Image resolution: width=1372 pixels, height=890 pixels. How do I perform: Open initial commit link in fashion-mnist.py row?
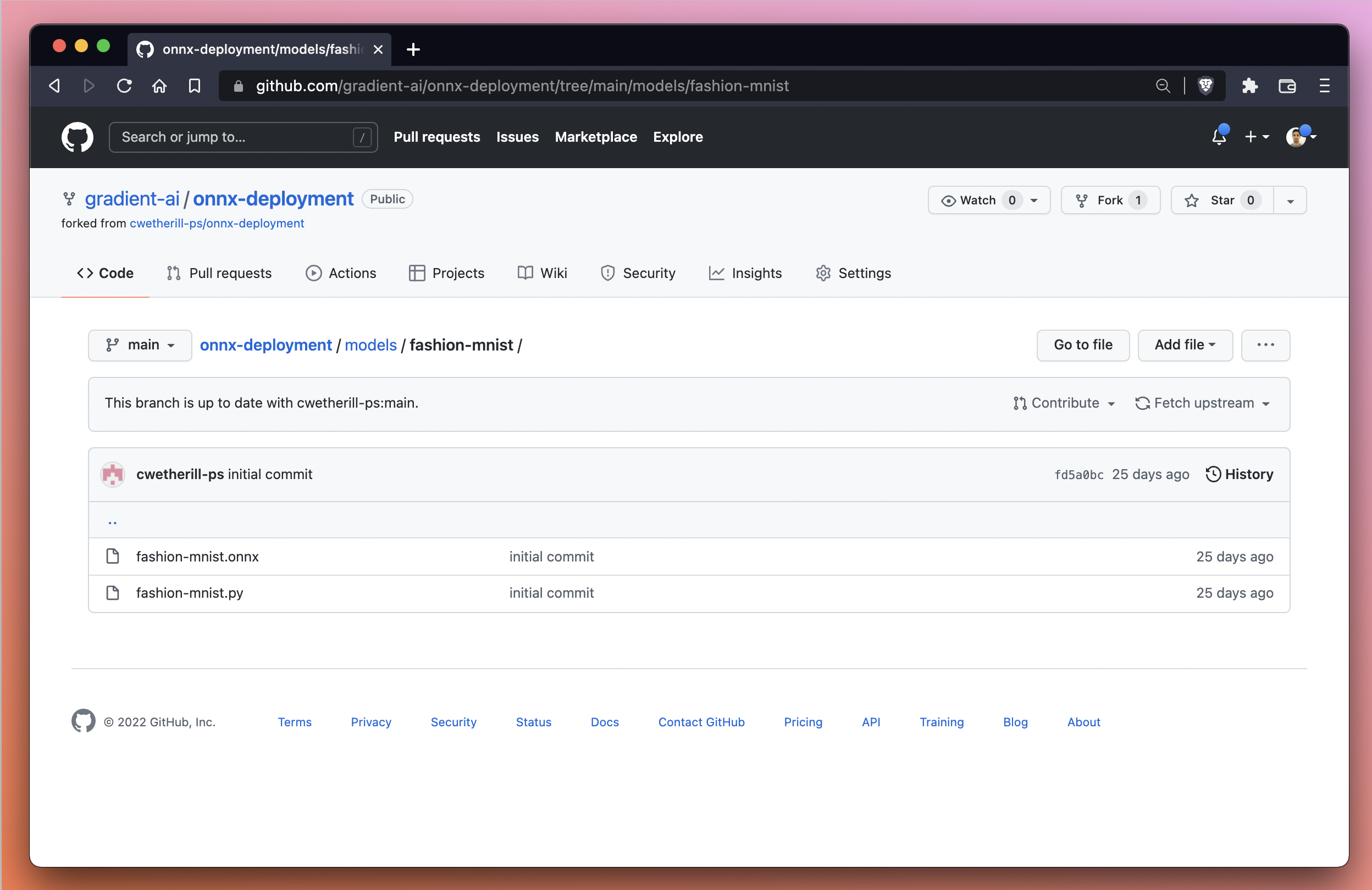551,593
